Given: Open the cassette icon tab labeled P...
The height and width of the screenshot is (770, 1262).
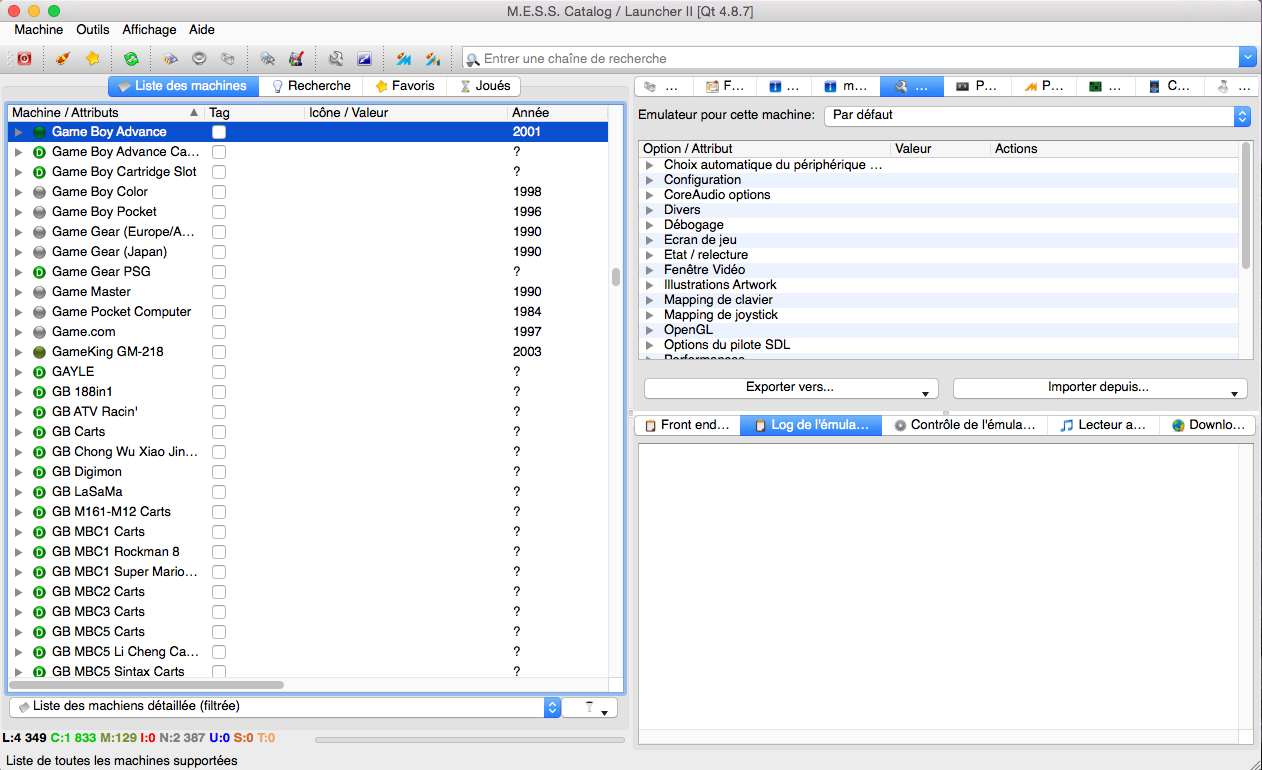Looking at the screenshot, I should click(975, 87).
